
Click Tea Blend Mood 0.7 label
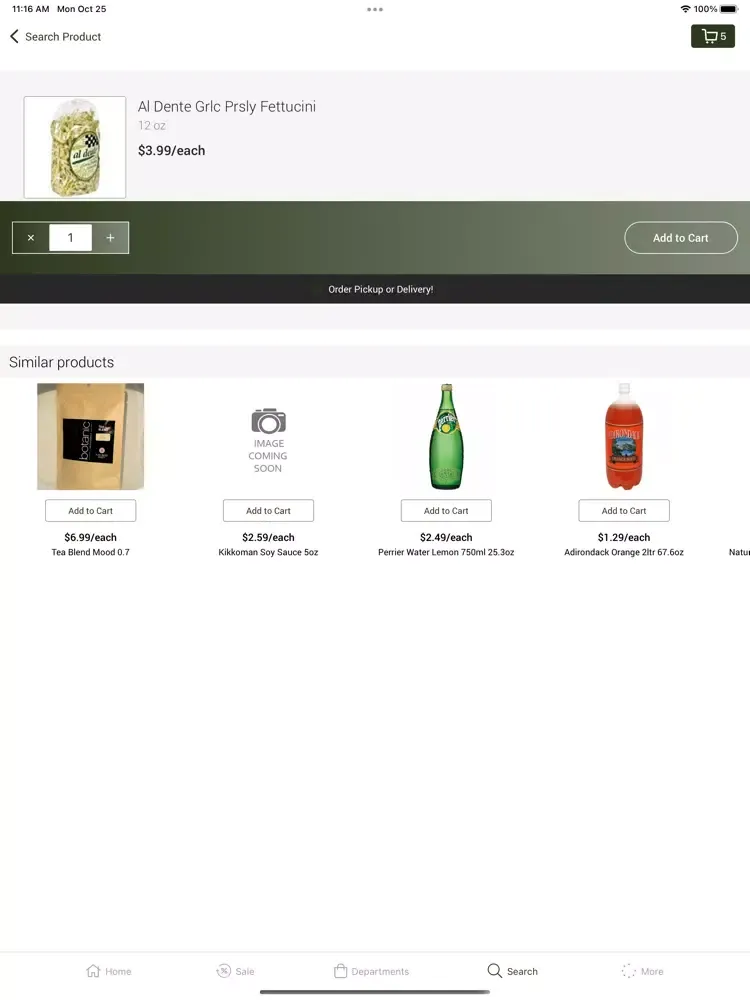[91, 552]
